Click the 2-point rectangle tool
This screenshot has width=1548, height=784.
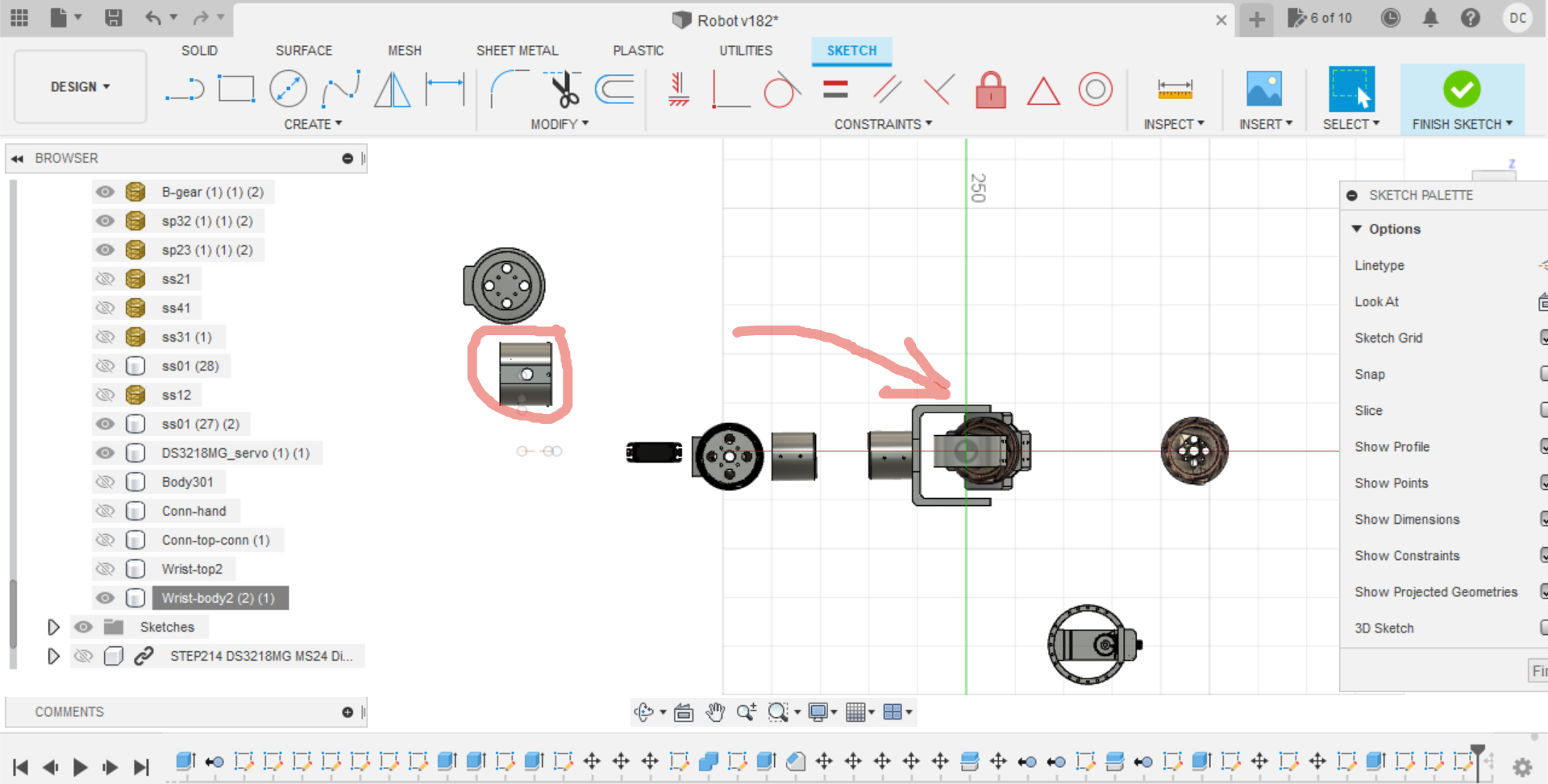[236, 89]
